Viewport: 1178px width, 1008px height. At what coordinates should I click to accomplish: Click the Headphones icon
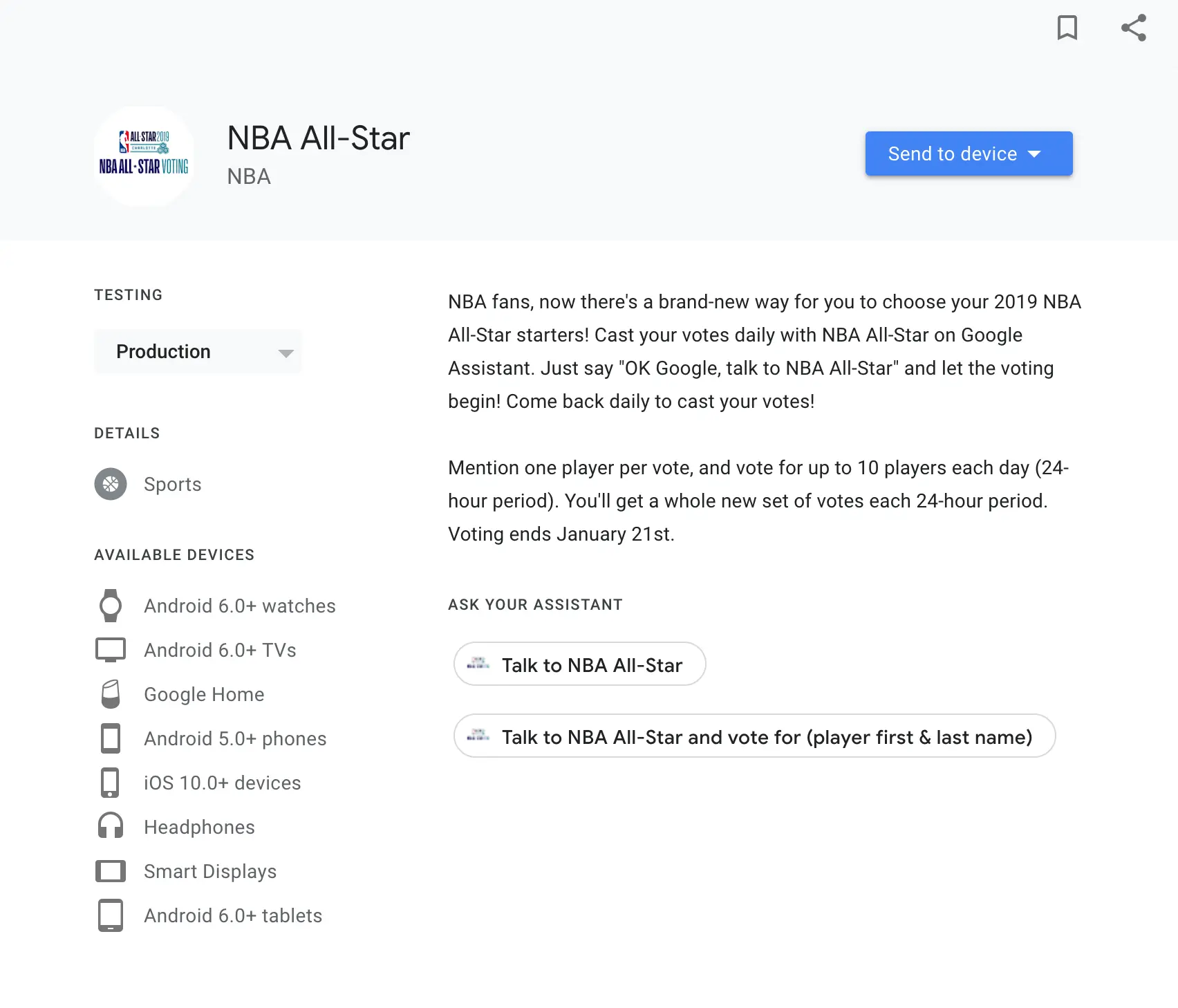(111, 825)
